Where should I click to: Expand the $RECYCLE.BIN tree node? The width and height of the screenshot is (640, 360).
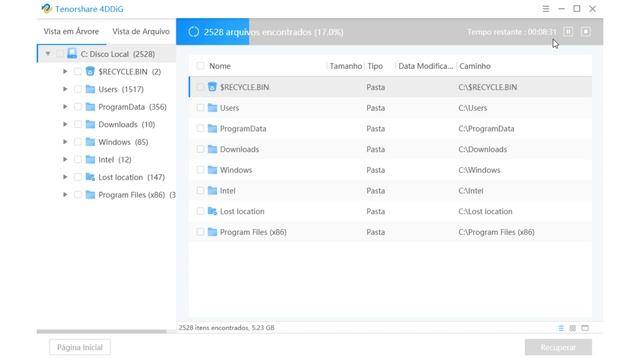65,71
